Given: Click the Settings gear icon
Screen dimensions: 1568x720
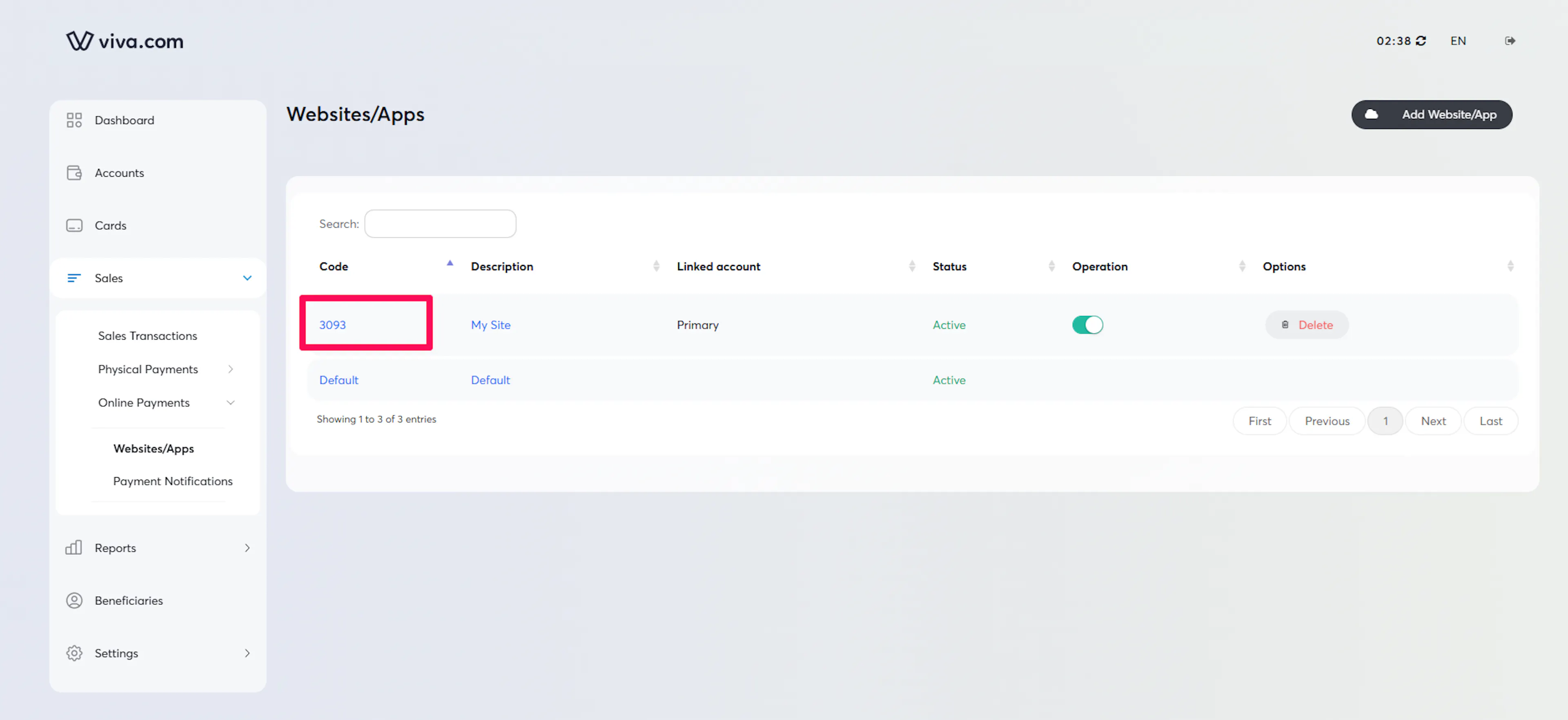Looking at the screenshot, I should 73,653.
